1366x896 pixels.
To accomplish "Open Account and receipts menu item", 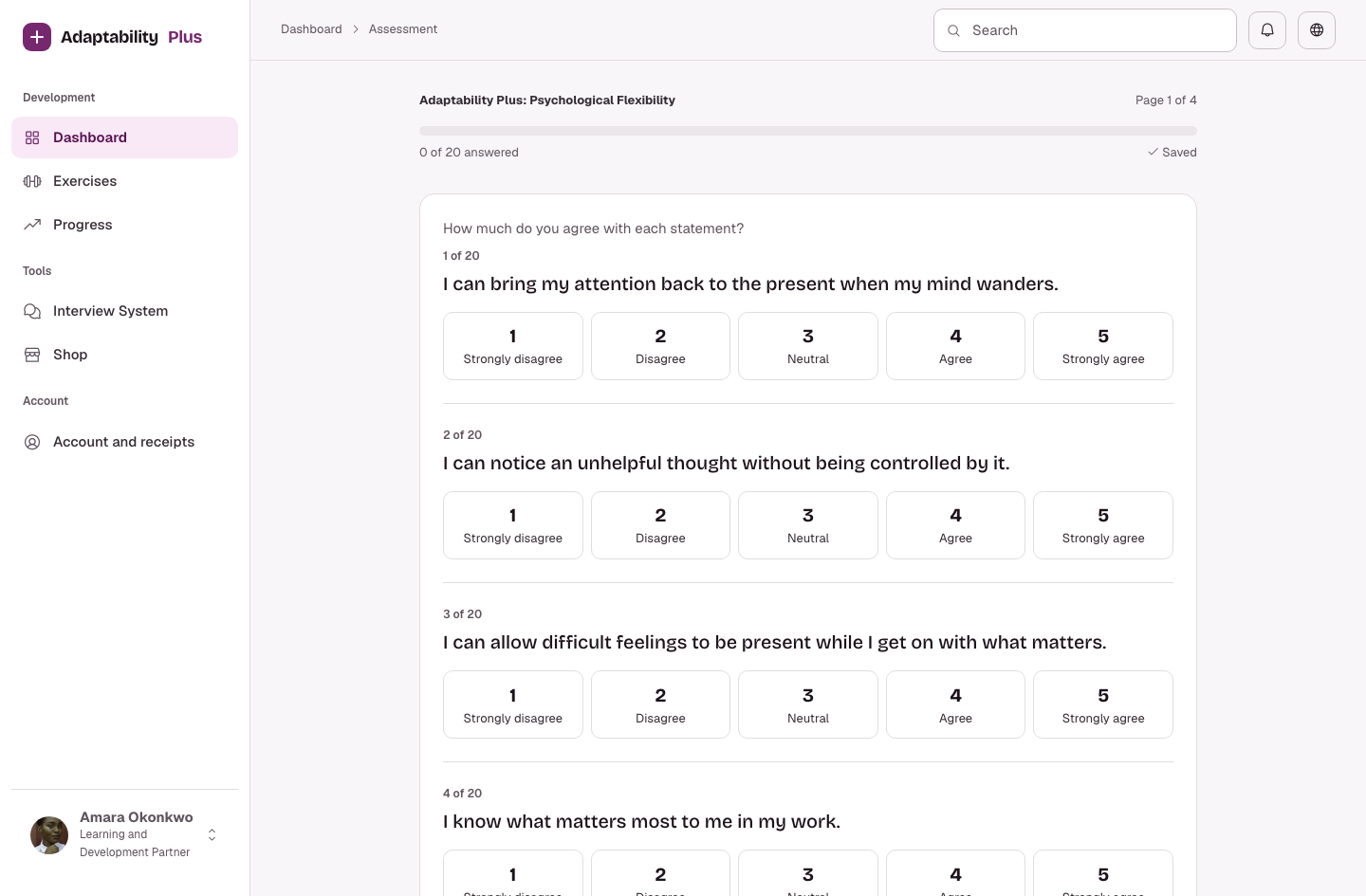I will (124, 442).
